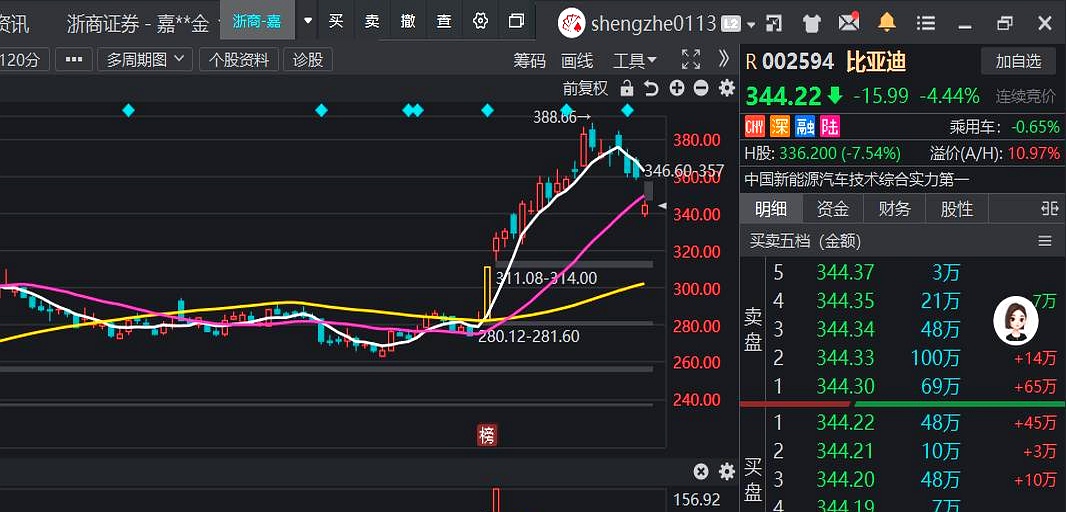This screenshot has width=1066, height=512.
Task: Click the 卖 sell button
Action: [372, 22]
